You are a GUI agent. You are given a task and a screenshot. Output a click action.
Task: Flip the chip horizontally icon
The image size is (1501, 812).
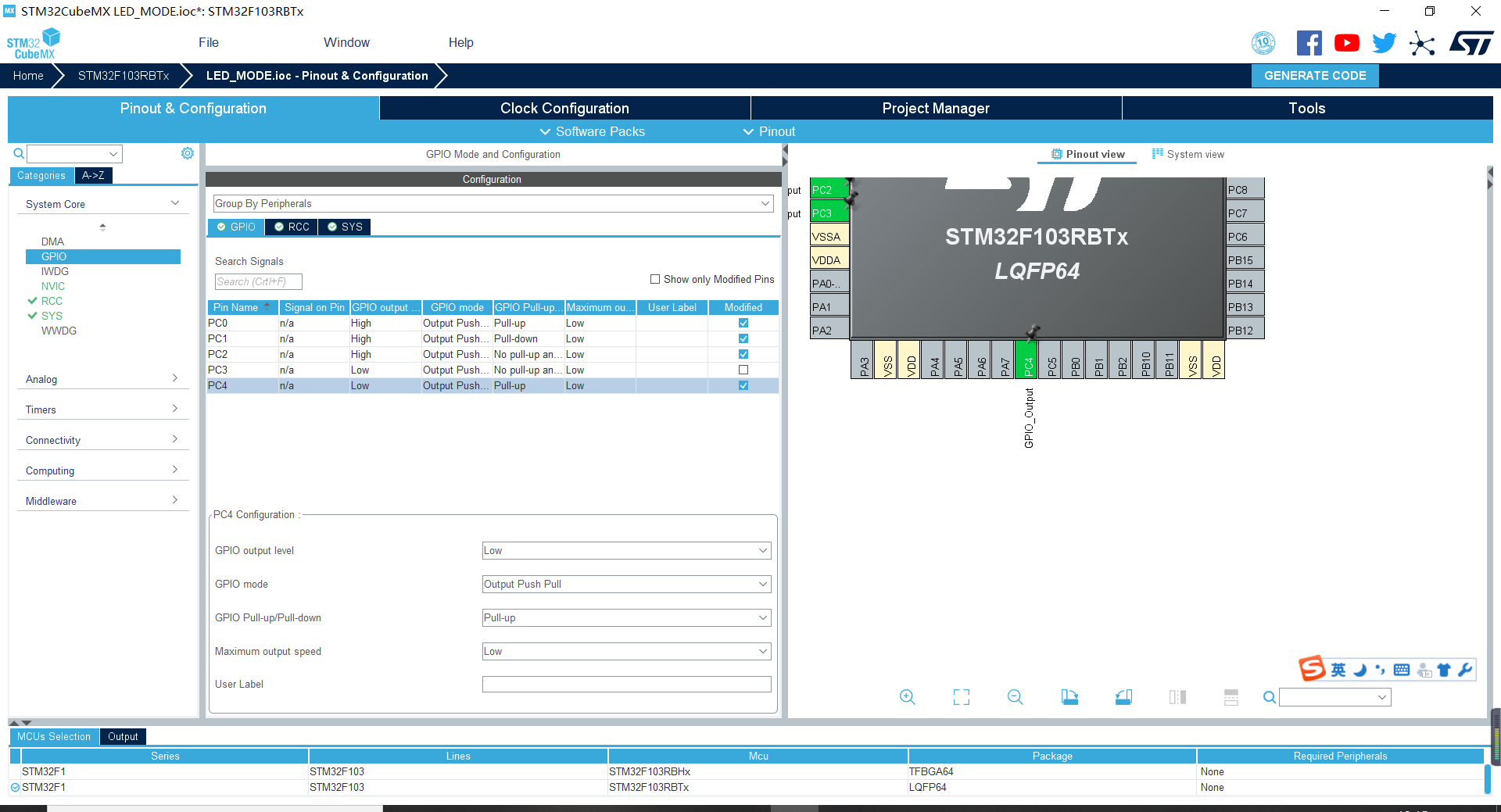[1177, 697]
